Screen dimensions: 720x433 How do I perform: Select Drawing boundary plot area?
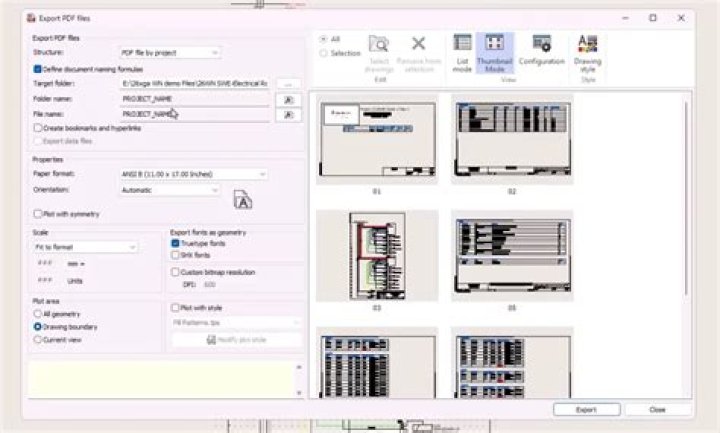(x=38, y=327)
